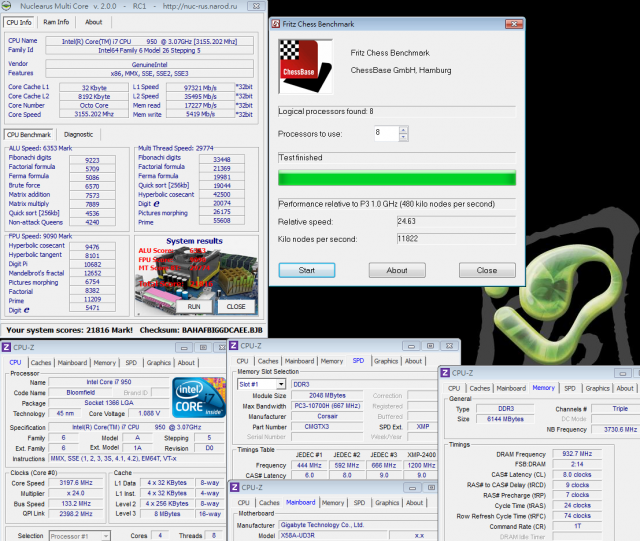
Task: Click the Relative speed value 24.63
Action: coord(456,221)
